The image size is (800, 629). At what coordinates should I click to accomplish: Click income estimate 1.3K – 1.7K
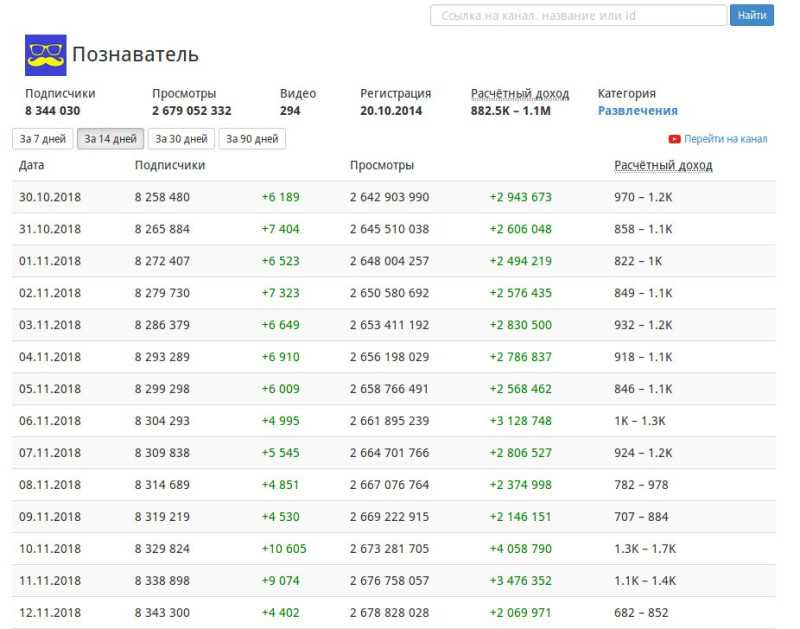(x=645, y=549)
